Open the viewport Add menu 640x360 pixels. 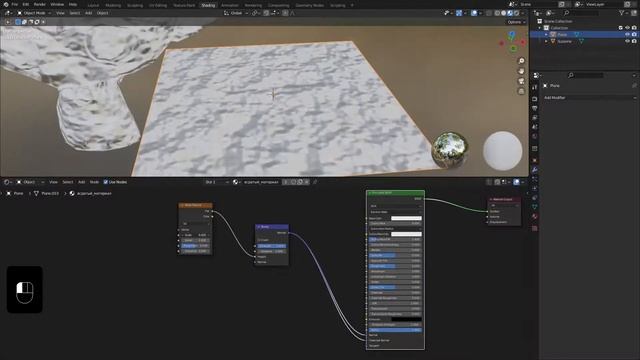(89, 13)
